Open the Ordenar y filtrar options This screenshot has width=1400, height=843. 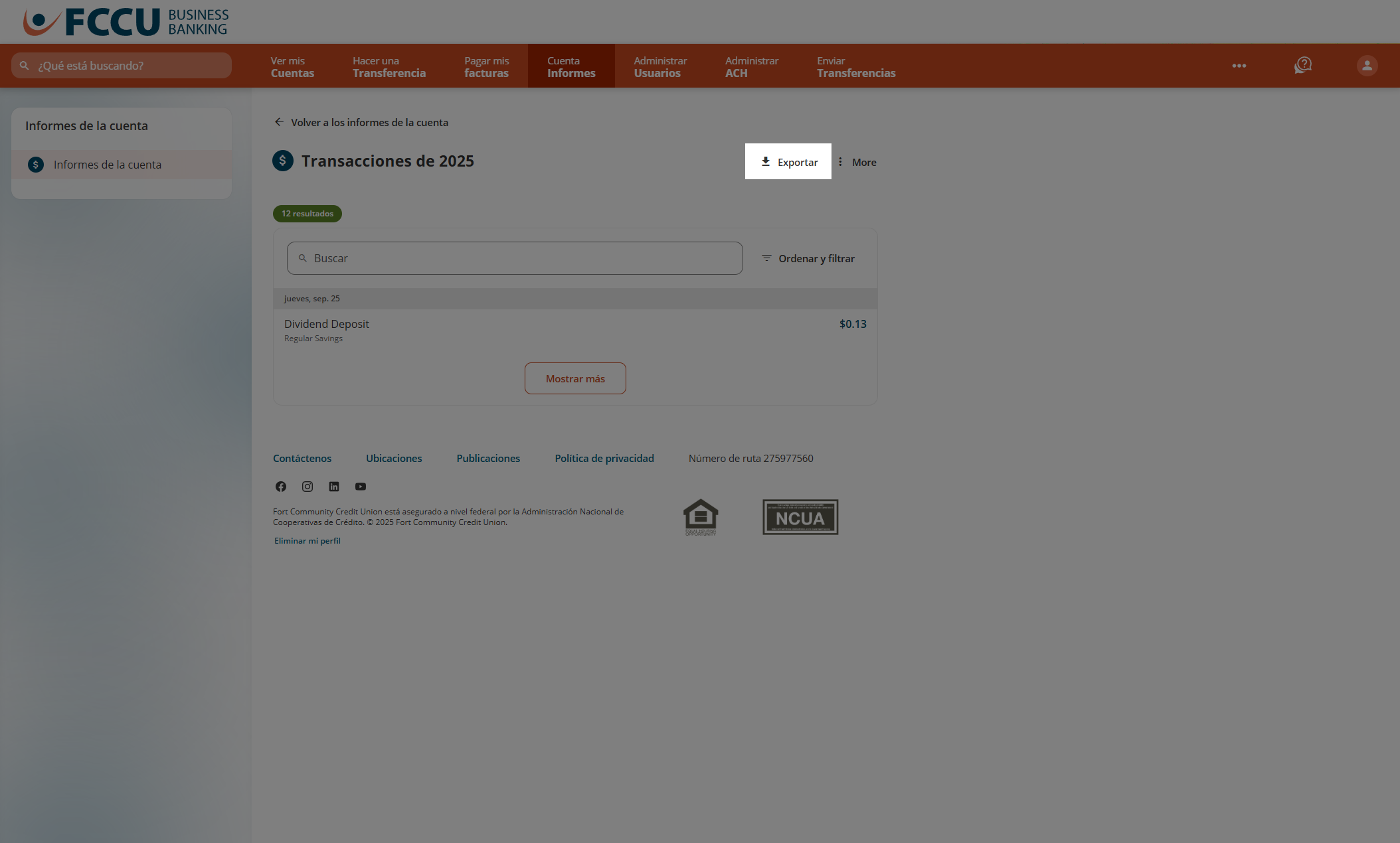808,258
